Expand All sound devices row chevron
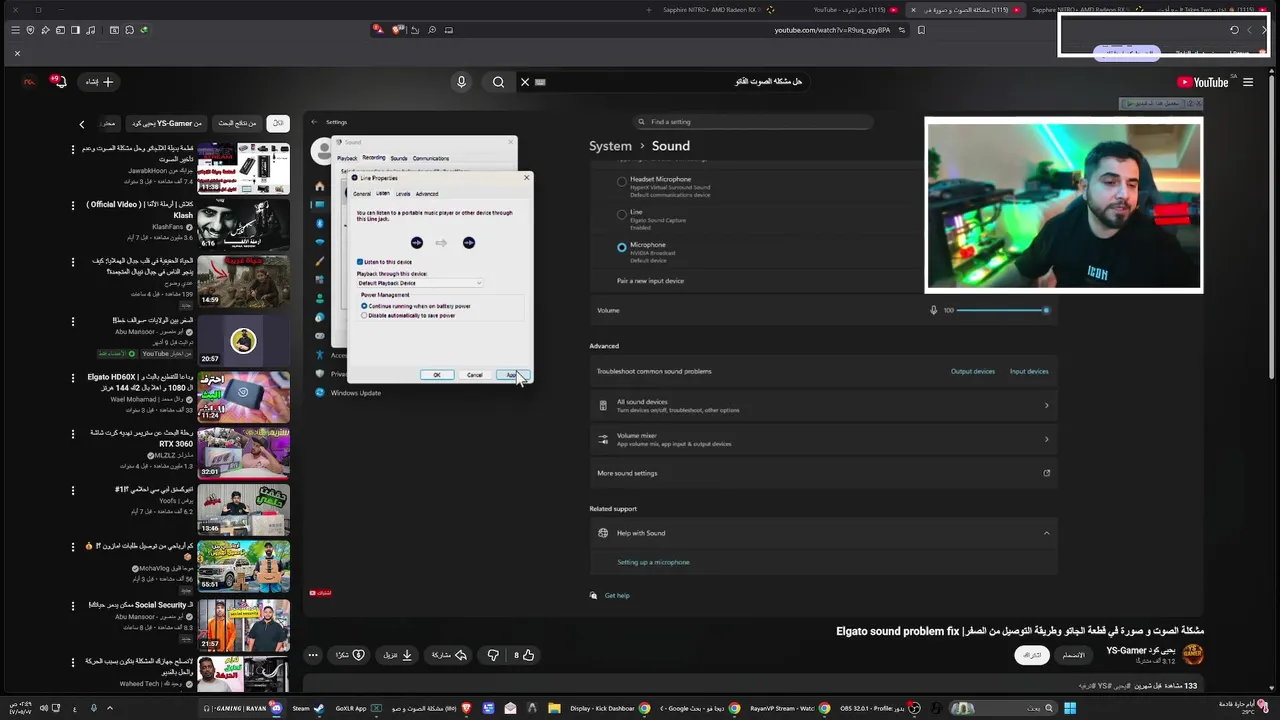1280x720 pixels. pyautogui.click(x=1047, y=406)
